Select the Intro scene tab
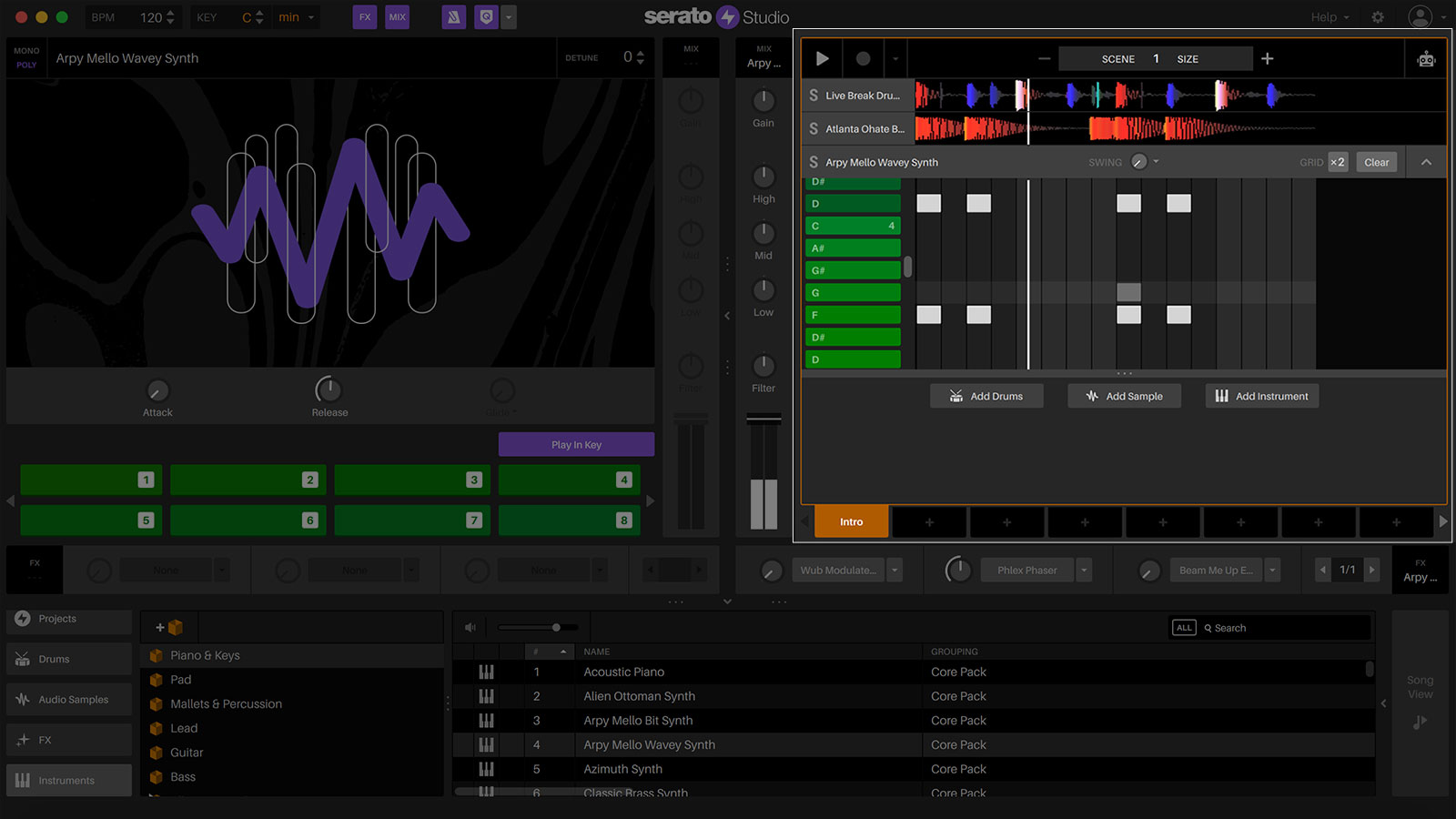This screenshot has height=819, width=1456. point(851,521)
